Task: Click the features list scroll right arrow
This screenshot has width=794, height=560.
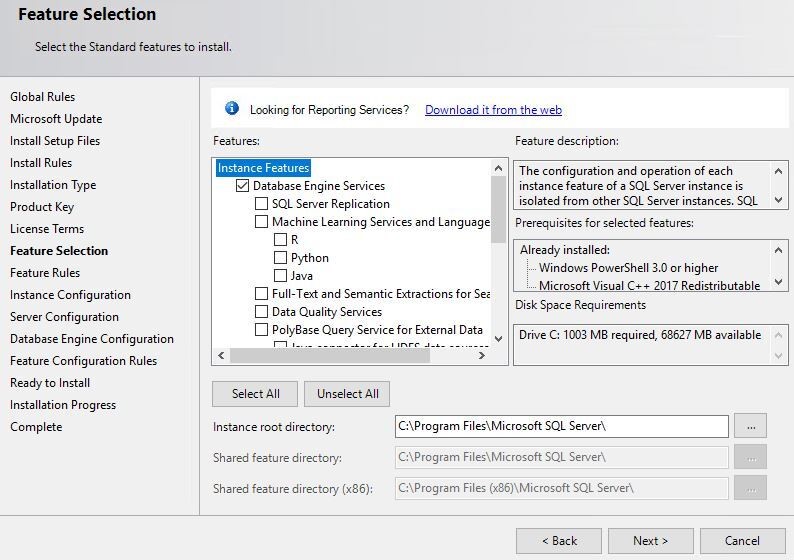Action: [482, 355]
